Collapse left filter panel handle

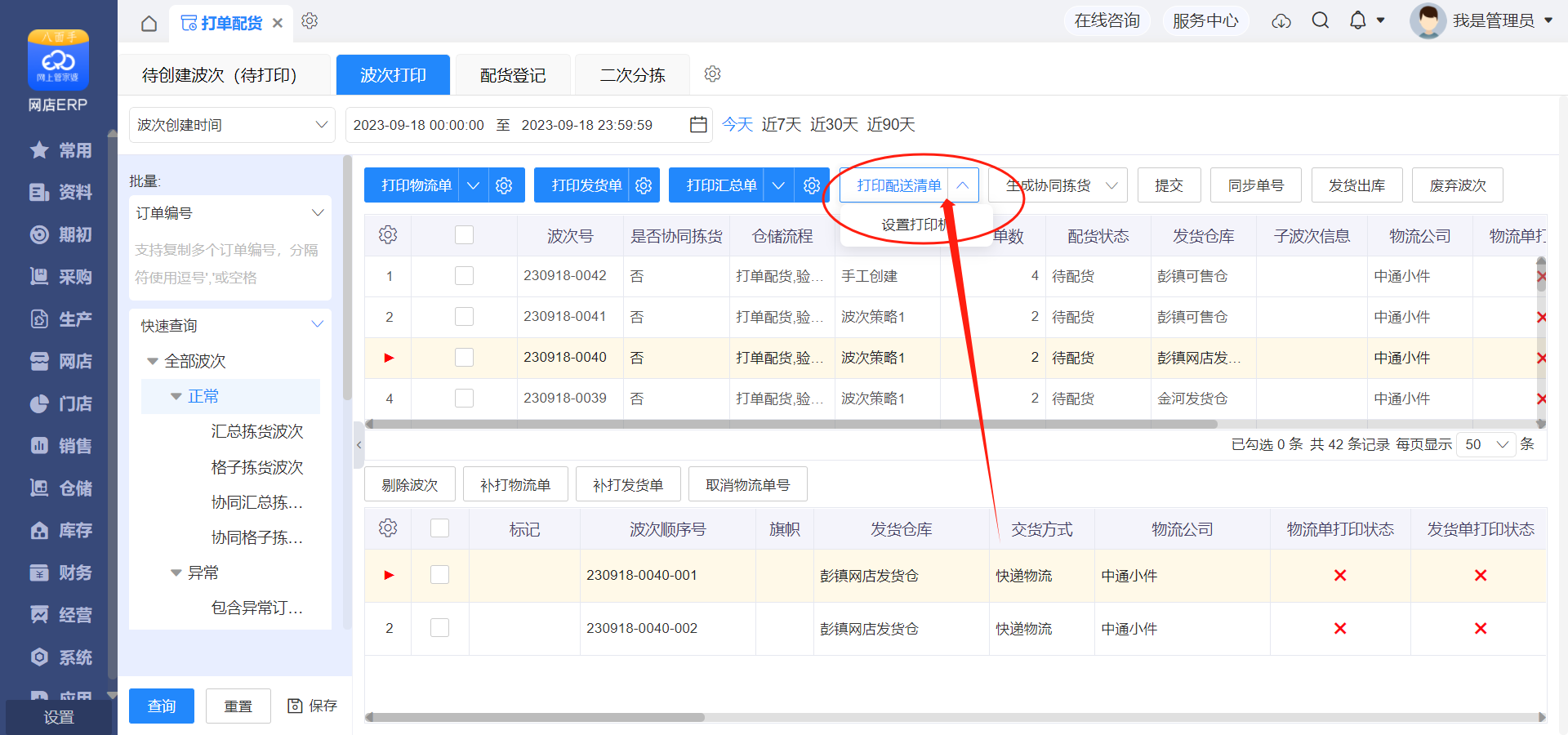click(358, 445)
